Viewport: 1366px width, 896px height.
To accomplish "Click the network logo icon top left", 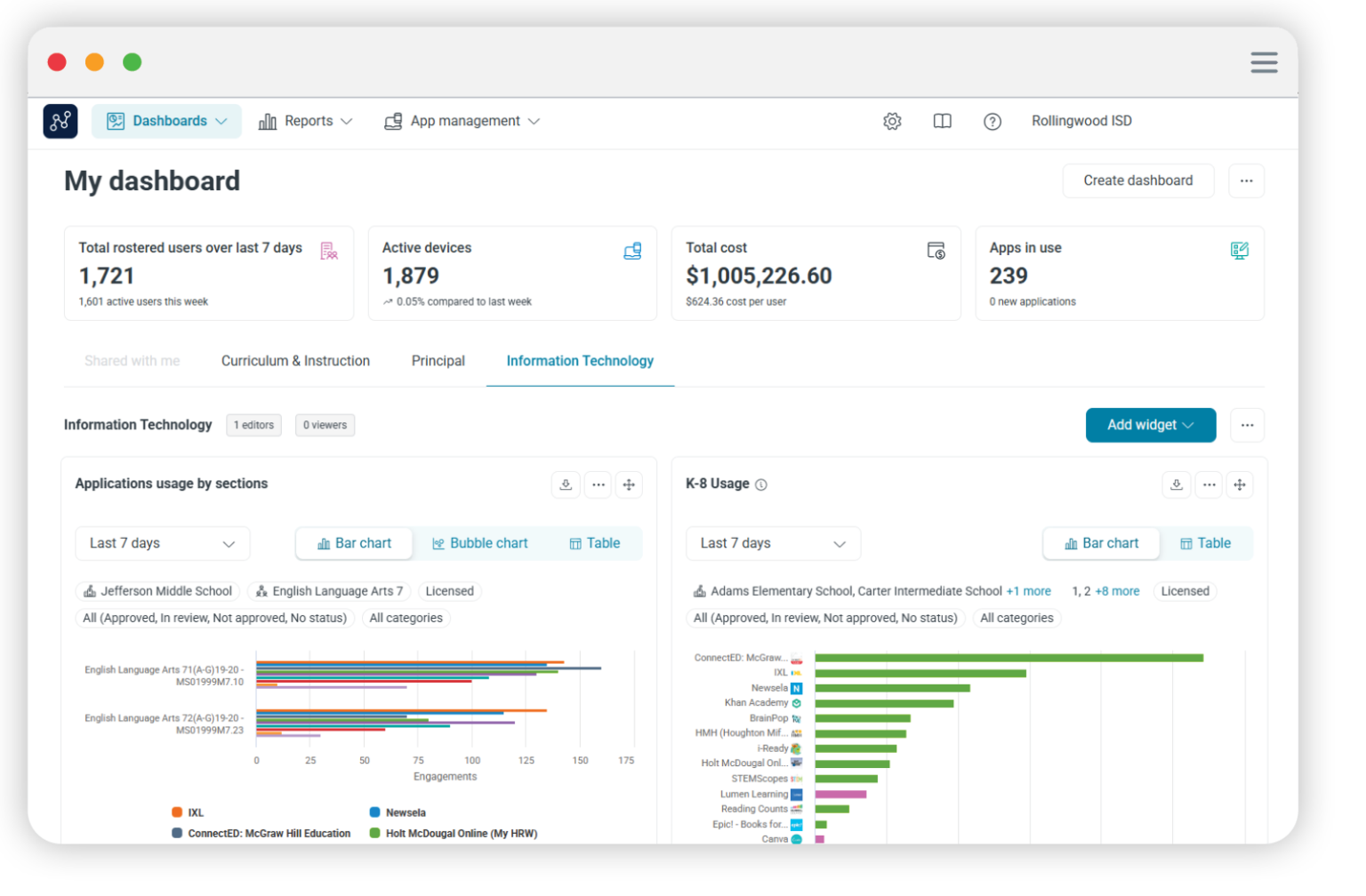I will 60,121.
